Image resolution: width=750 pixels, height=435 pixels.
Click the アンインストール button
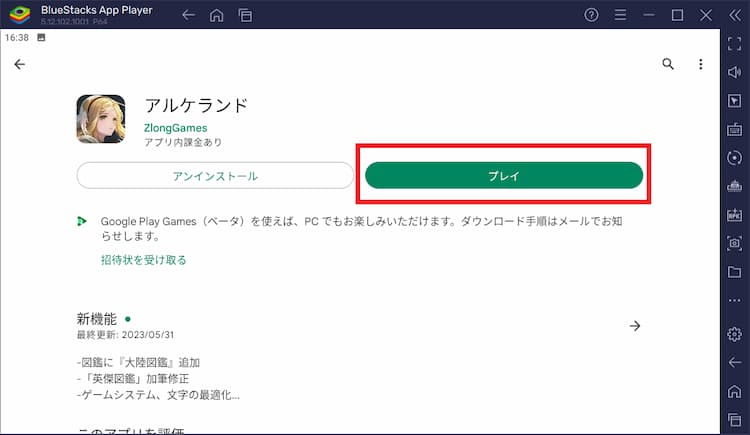tap(215, 176)
